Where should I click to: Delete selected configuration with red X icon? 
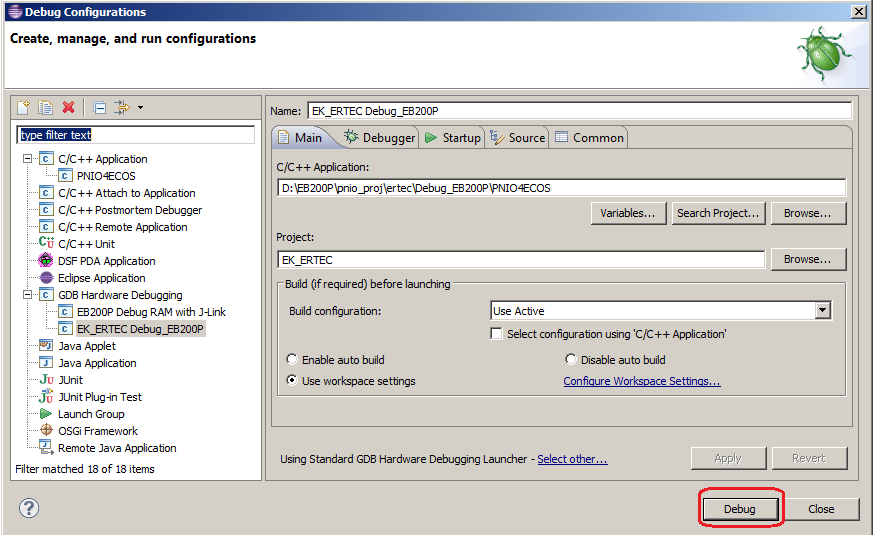pos(68,107)
